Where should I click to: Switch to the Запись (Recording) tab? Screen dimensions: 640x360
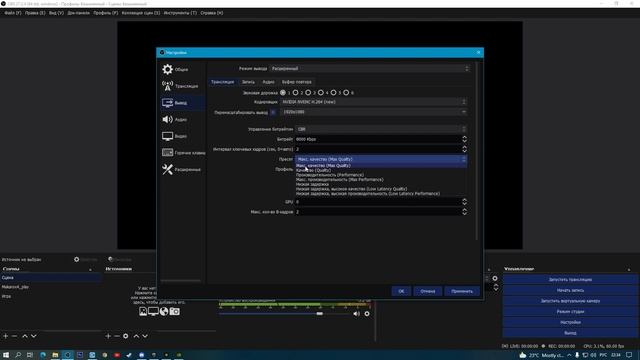point(248,82)
